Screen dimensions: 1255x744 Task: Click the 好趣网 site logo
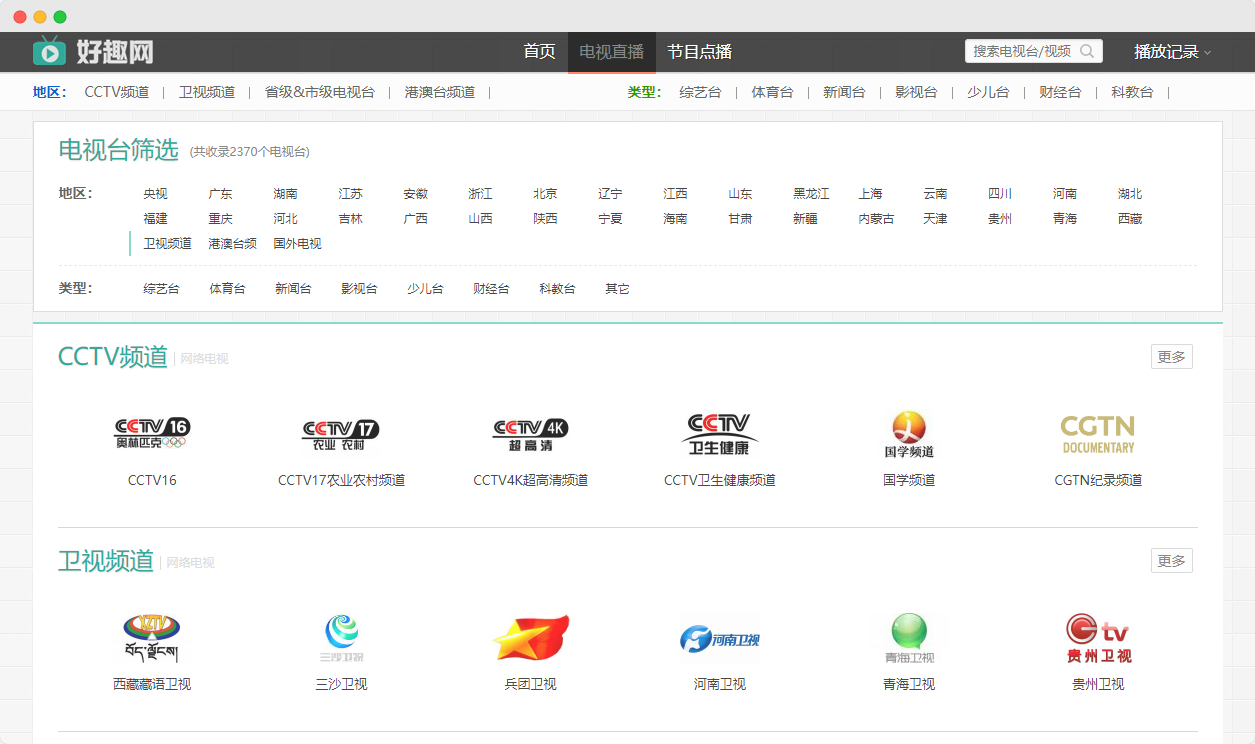[x=93, y=51]
